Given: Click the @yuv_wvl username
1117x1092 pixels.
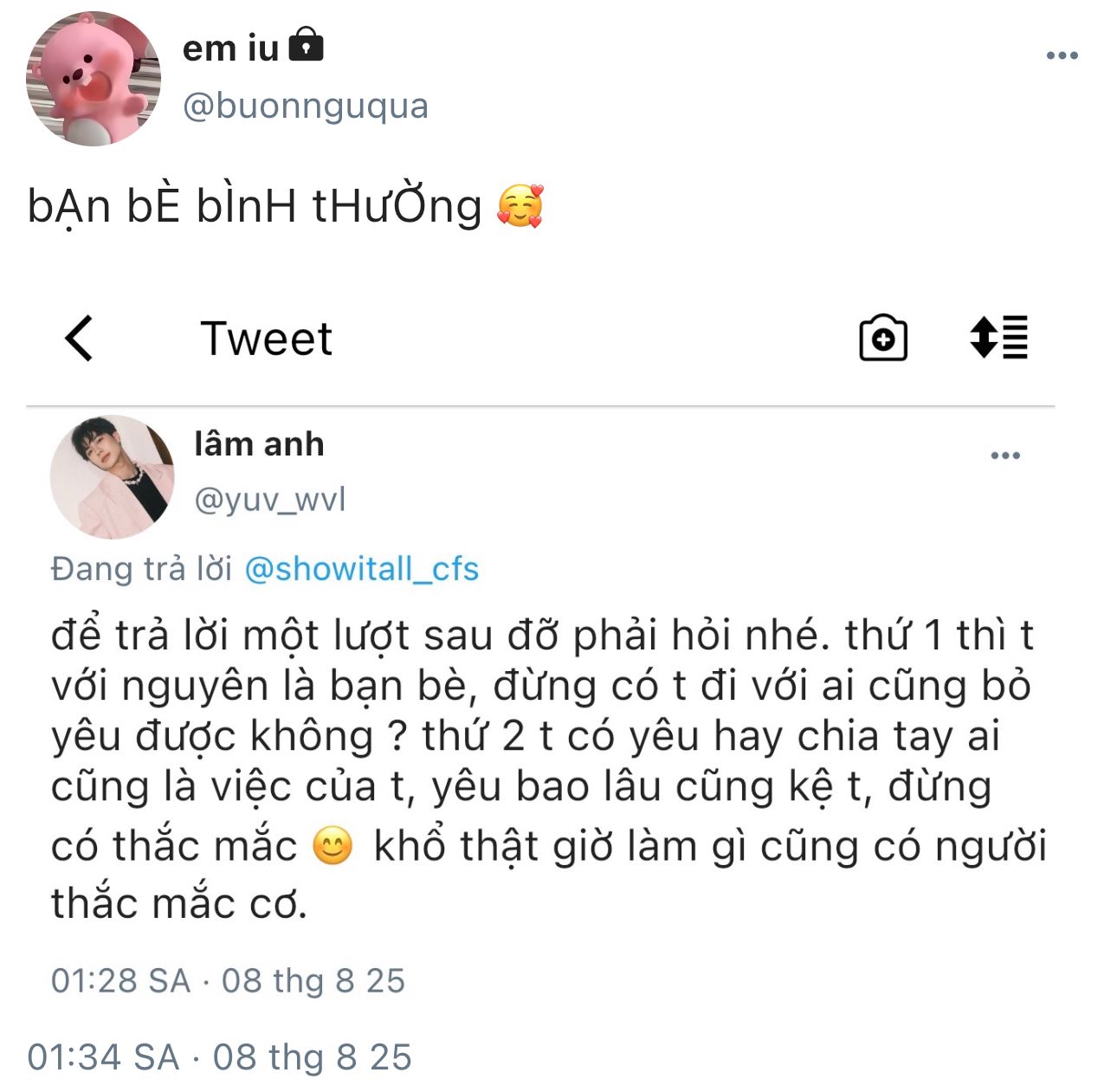Looking at the screenshot, I should click(270, 500).
